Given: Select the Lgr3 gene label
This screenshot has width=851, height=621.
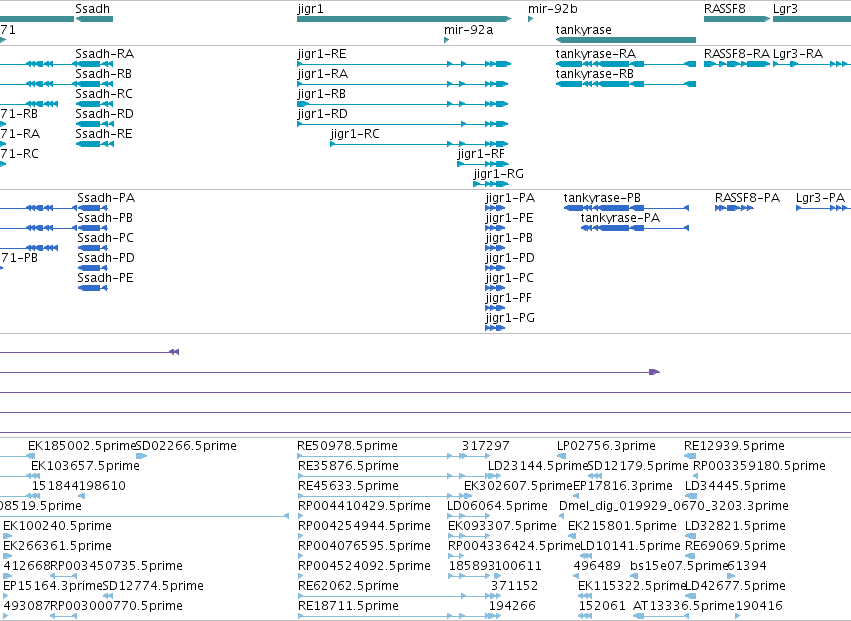Looking at the screenshot, I should tap(785, 9).
